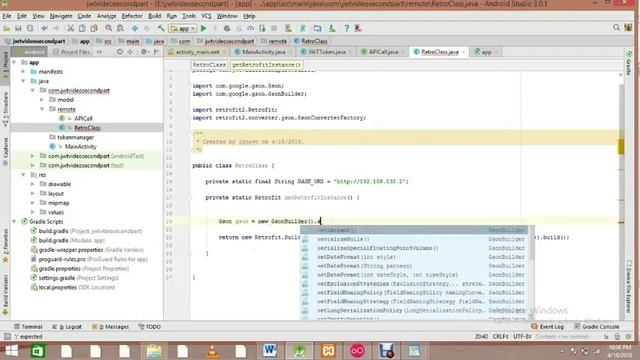Click the Debug bug toolbar icon
This screenshot has height=360, width=640.
[x=227, y=28]
